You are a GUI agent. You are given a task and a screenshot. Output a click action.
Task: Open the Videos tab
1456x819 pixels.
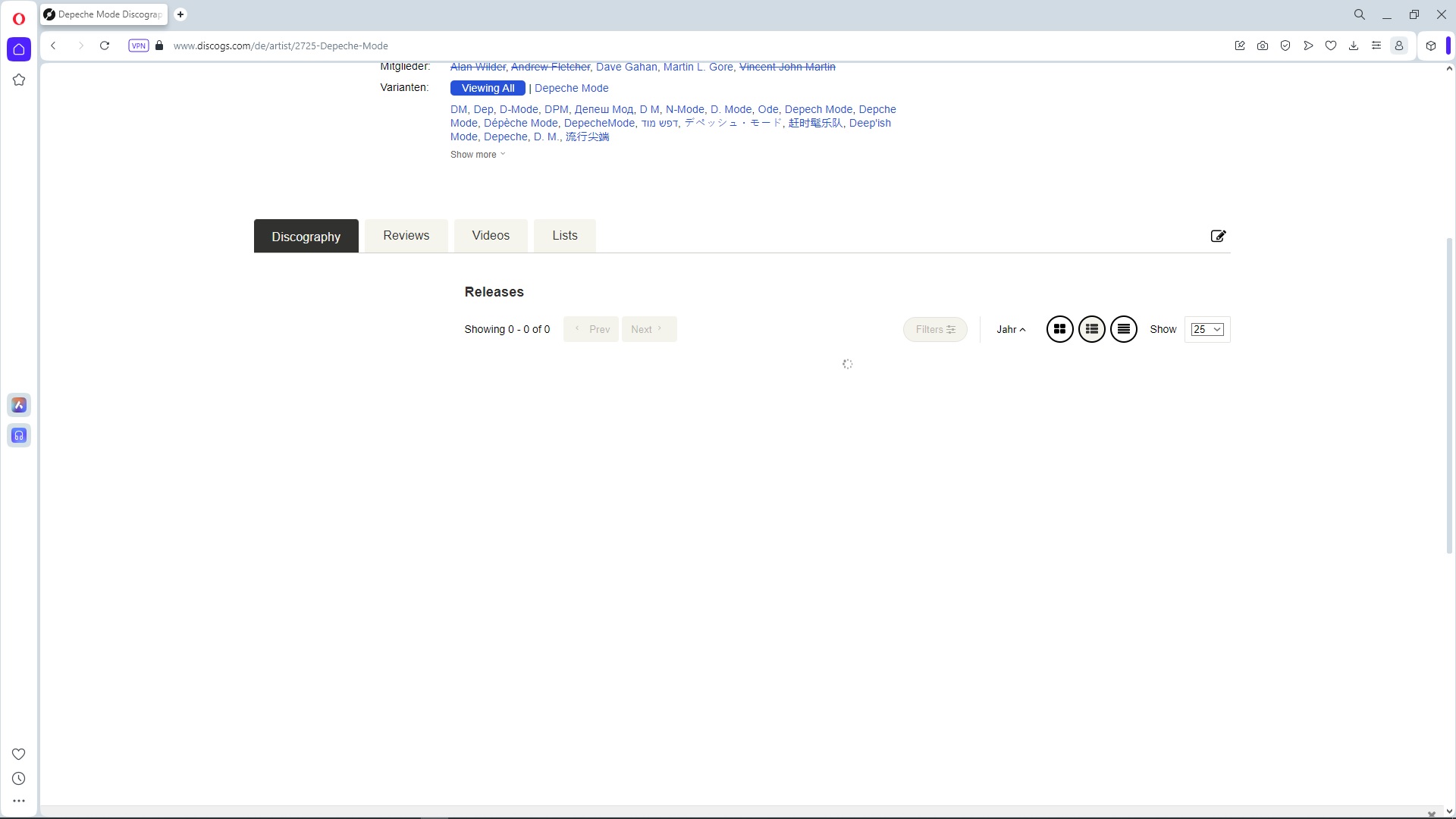coord(491,236)
